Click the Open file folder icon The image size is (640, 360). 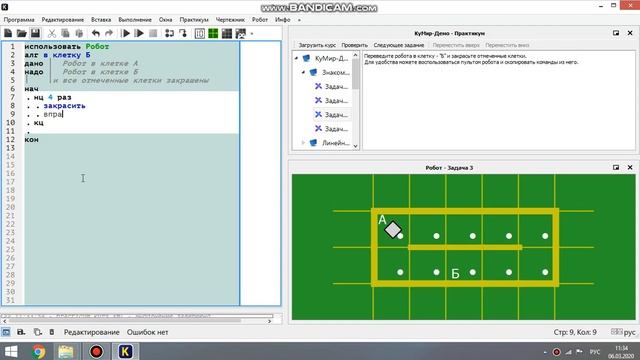[x=21, y=33]
